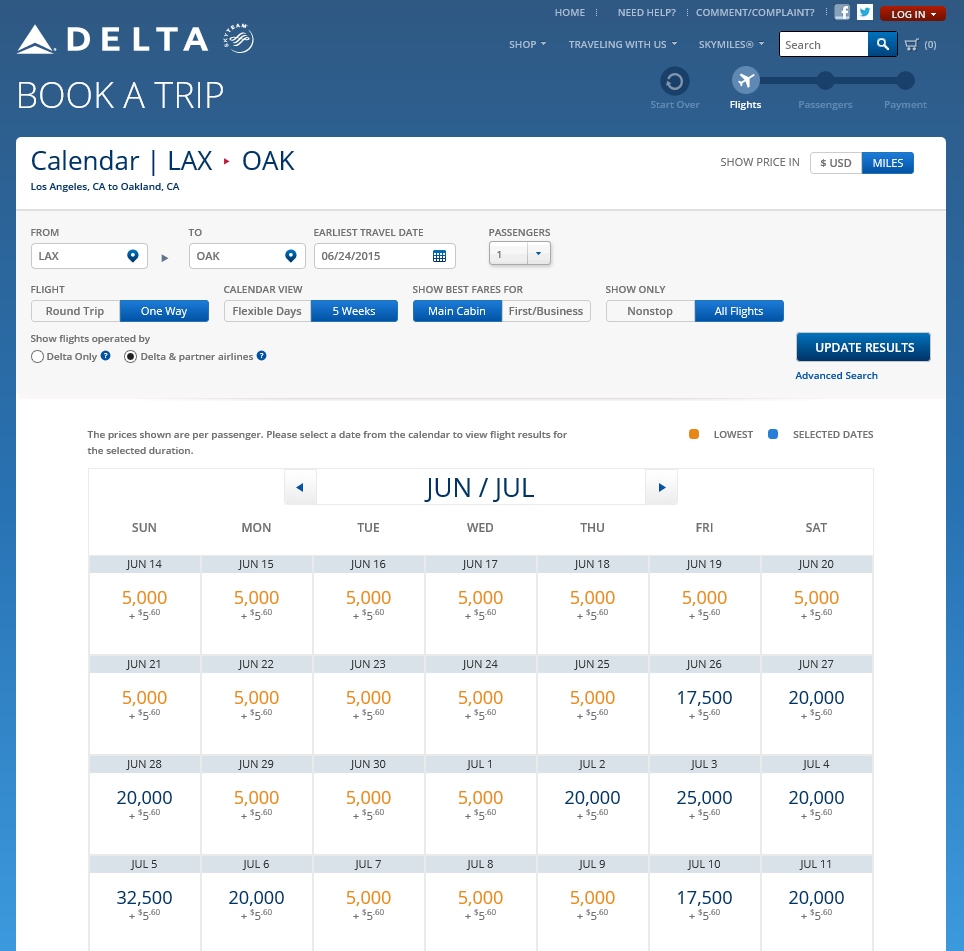Open Delta's Twitter page icon
964x951 pixels.
coord(865,13)
